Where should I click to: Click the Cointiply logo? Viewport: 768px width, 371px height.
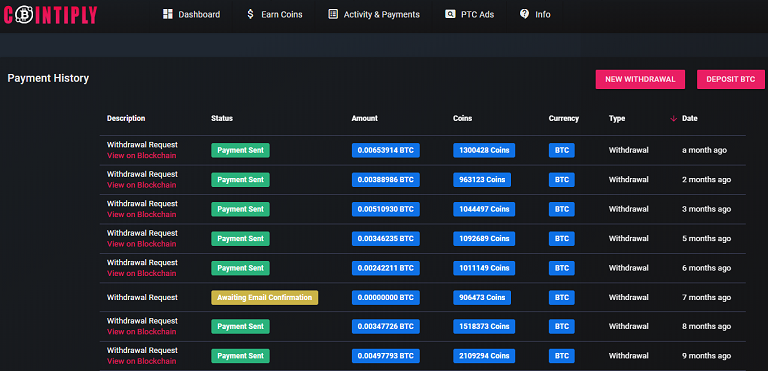[50, 15]
